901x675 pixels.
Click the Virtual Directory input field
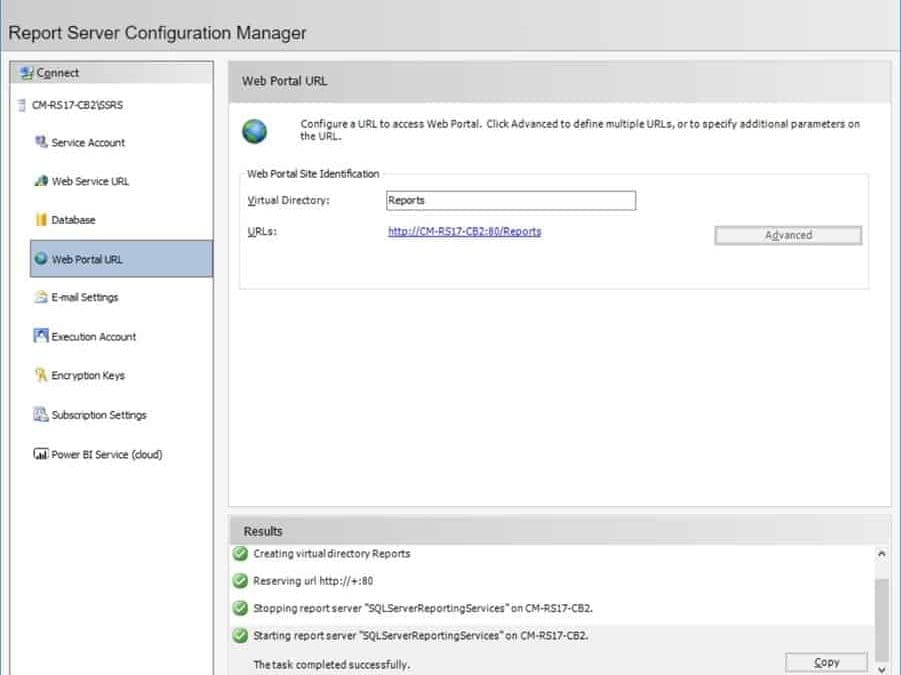tap(511, 200)
